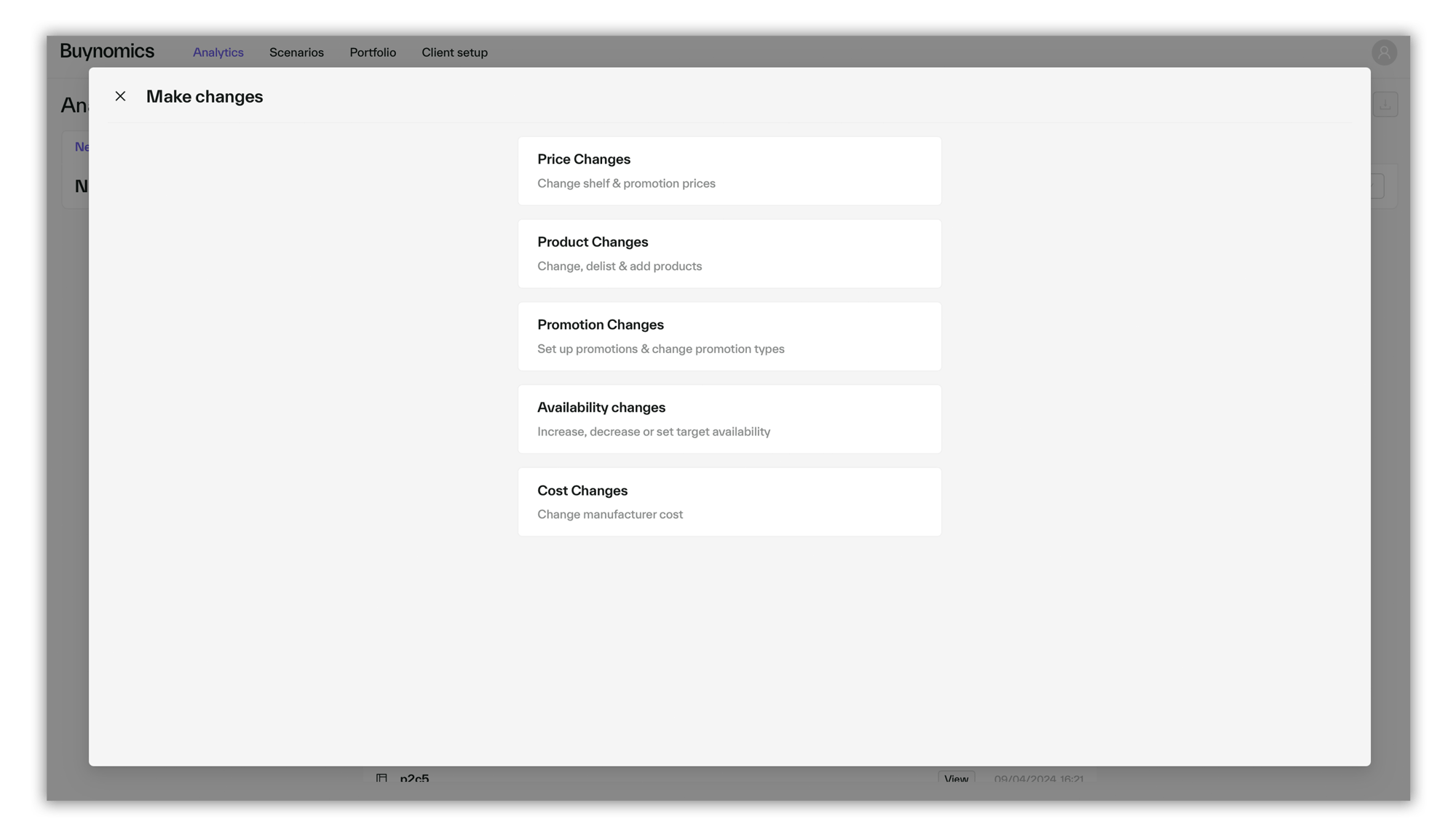Switch to Portfolio section
Viewport: 1456px width, 840px height.
(373, 52)
